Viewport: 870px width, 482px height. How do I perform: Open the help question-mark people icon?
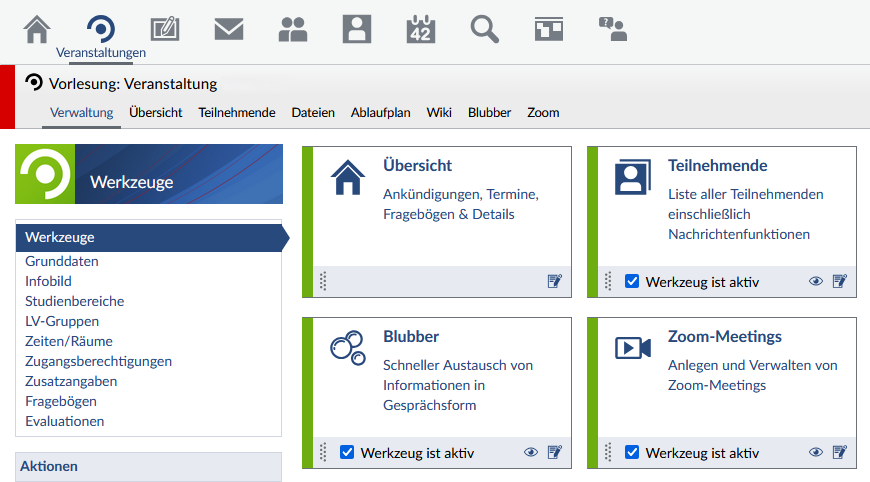pyautogui.click(x=612, y=29)
